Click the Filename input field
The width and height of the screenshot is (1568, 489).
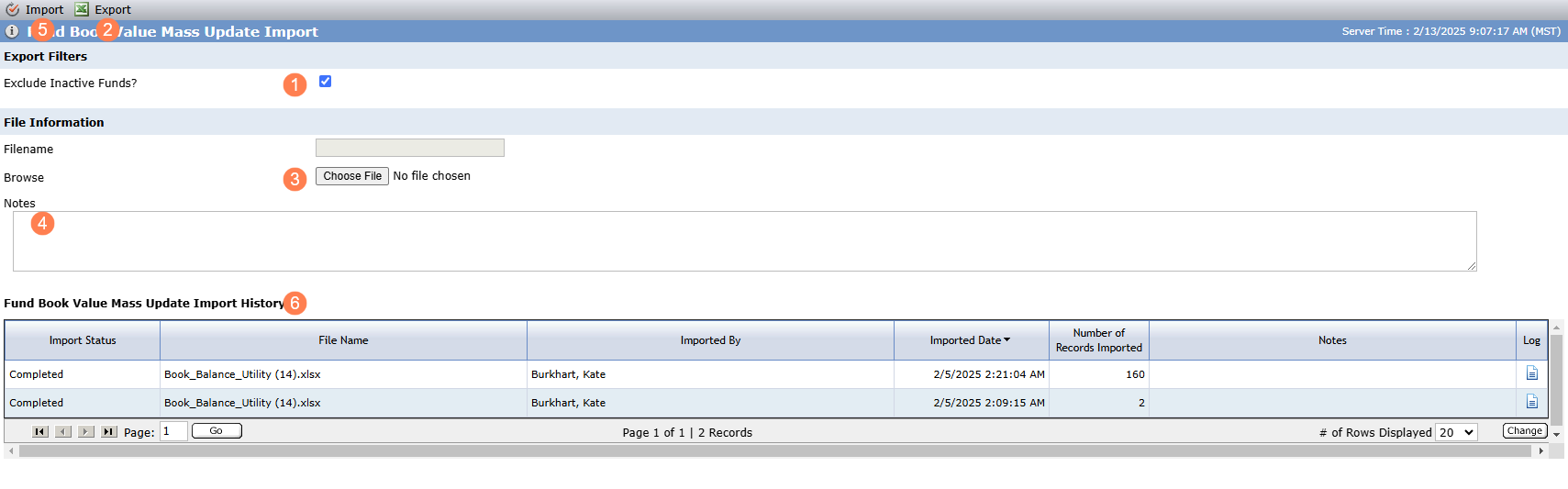point(410,148)
